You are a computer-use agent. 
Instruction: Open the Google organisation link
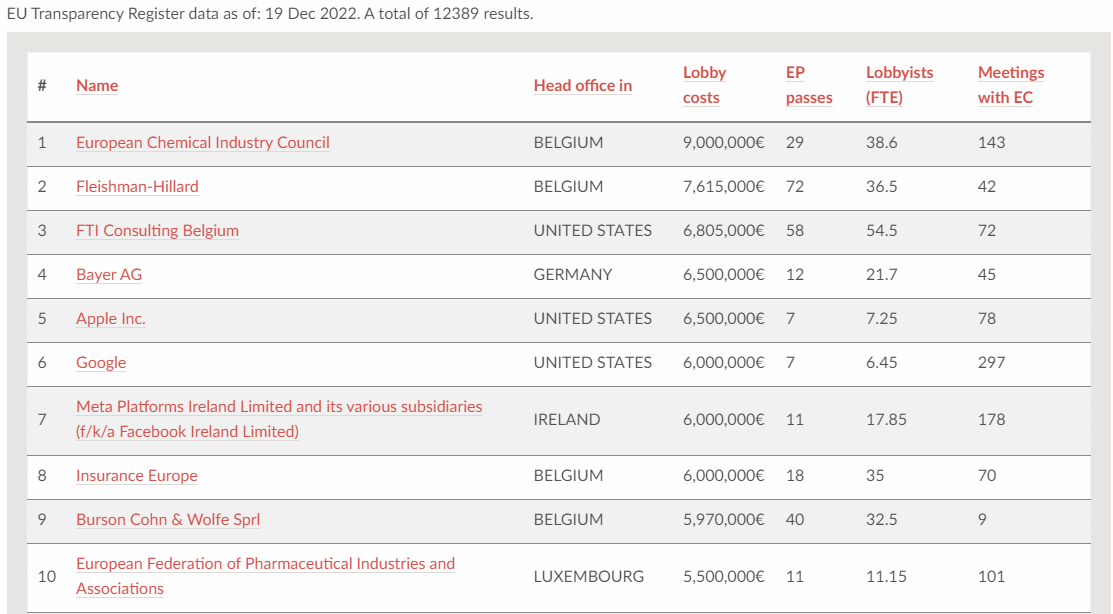point(101,363)
